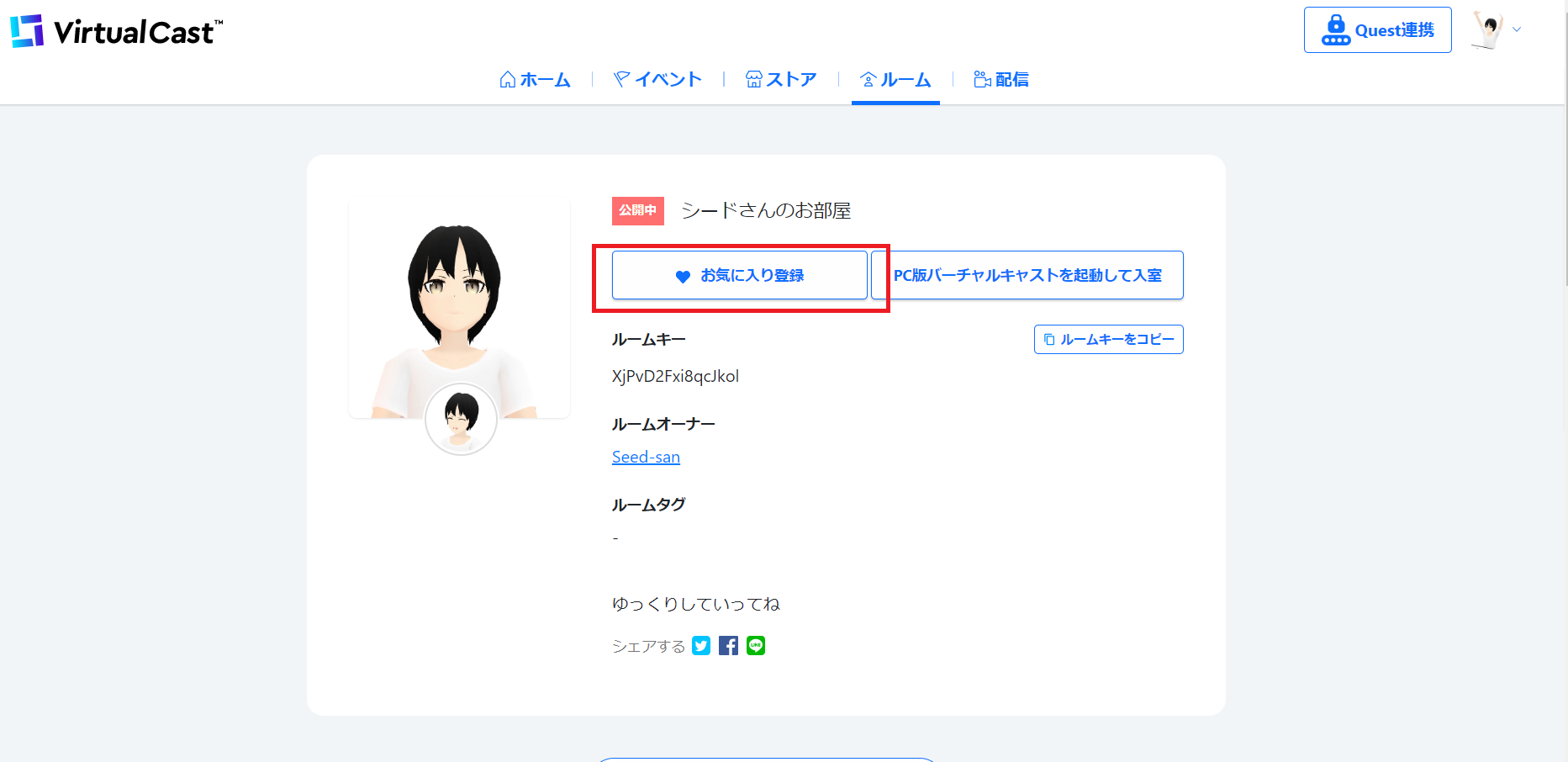Click ルームキーをコピー button

pyautogui.click(x=1108, y=339)
